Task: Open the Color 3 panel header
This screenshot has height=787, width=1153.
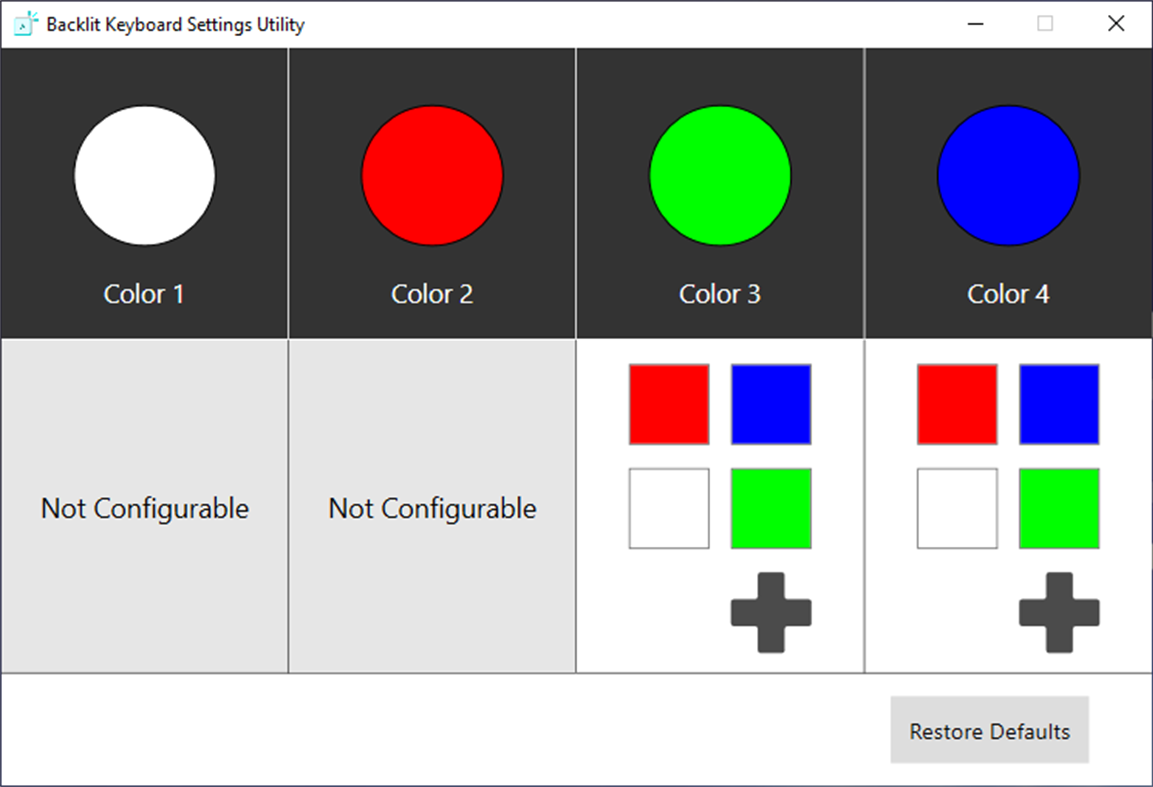Action: pos(720,293)
